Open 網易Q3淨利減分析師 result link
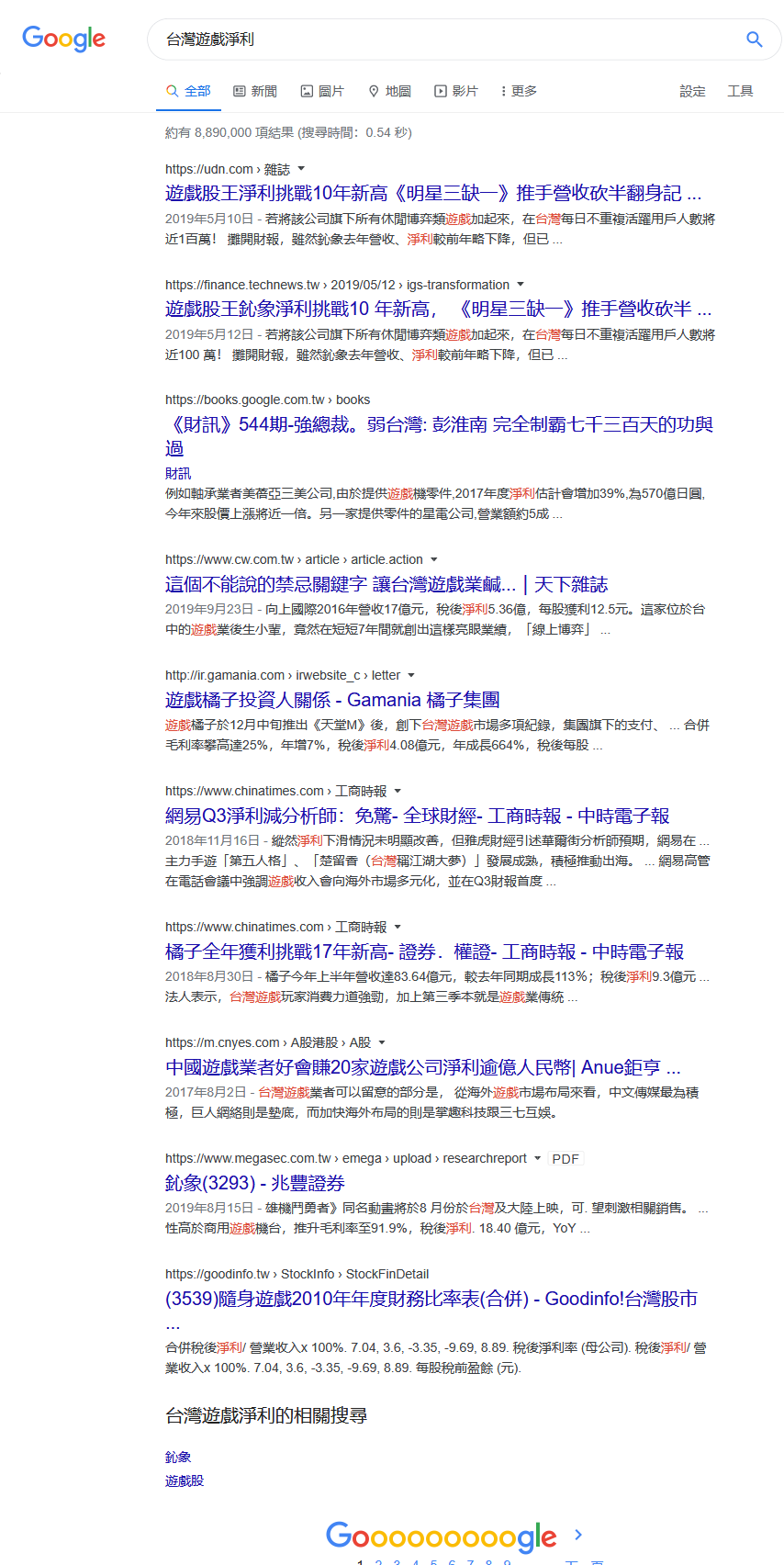Screen dimensions: 784x1565 pyautogui.click(x=418, y=816)
